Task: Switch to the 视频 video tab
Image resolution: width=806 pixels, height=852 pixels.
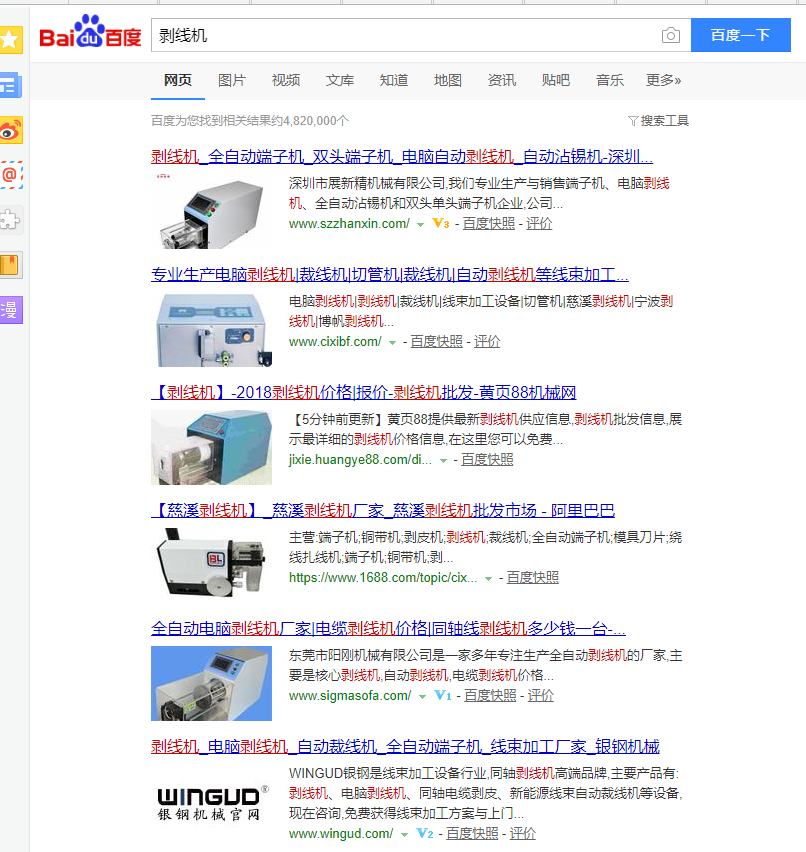Action: click(x=286, y=80)
